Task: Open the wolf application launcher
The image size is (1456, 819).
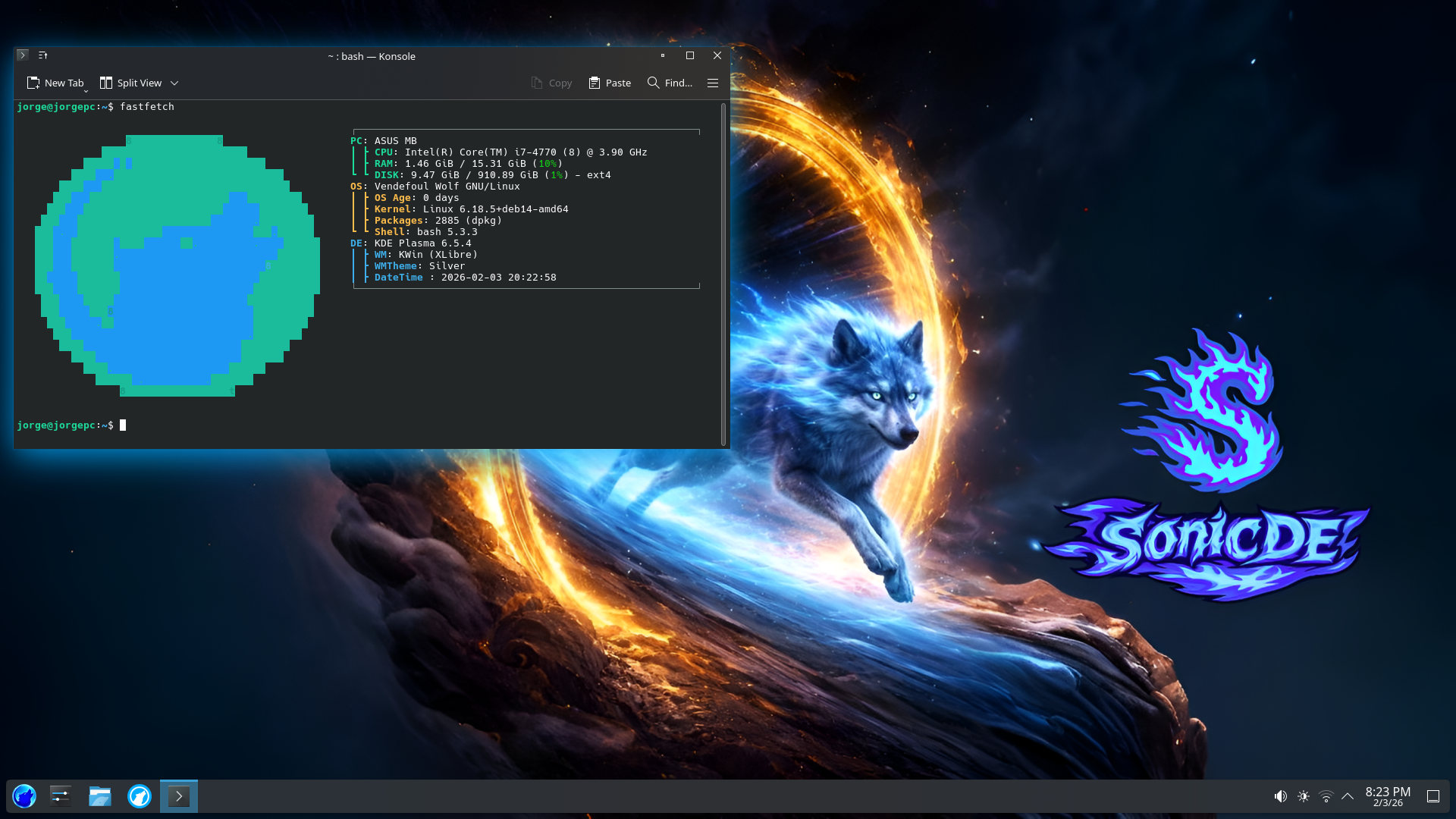Action: (x=24, y=796)
